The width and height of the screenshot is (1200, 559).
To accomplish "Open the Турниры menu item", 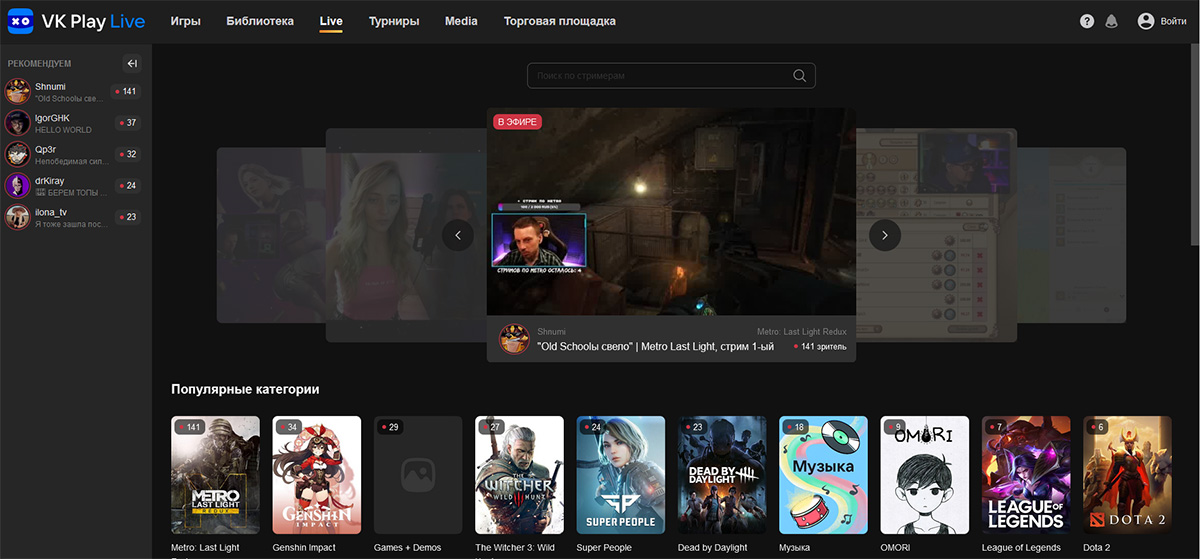I will [x=394, y=21].
